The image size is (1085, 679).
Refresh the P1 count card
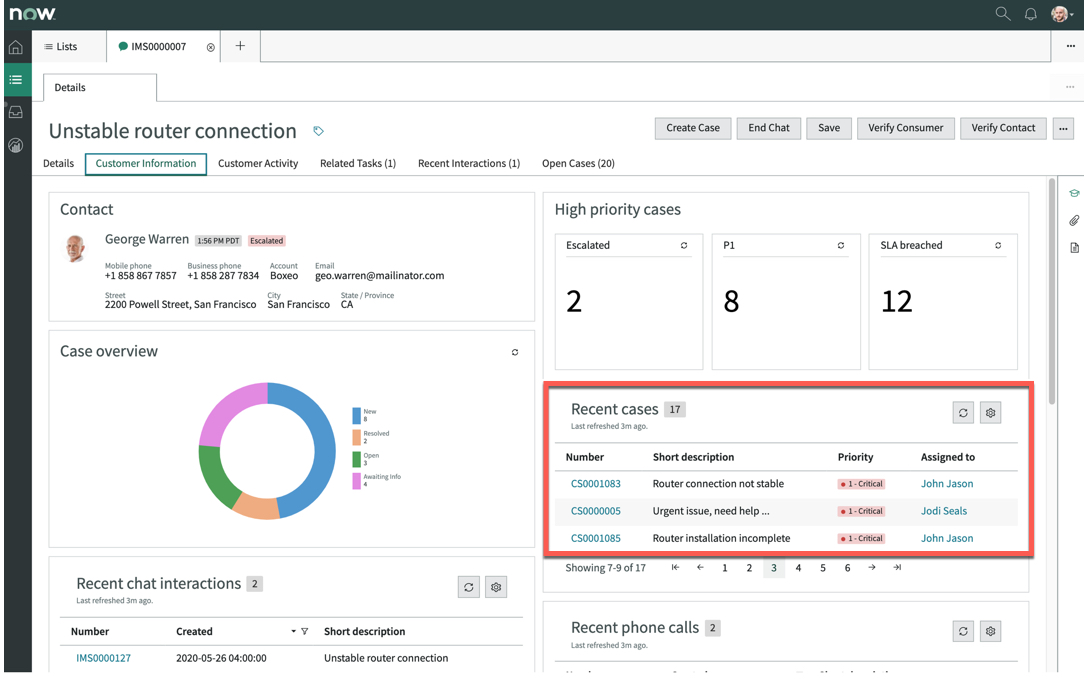pyautogui.click(x=841, y=246)
